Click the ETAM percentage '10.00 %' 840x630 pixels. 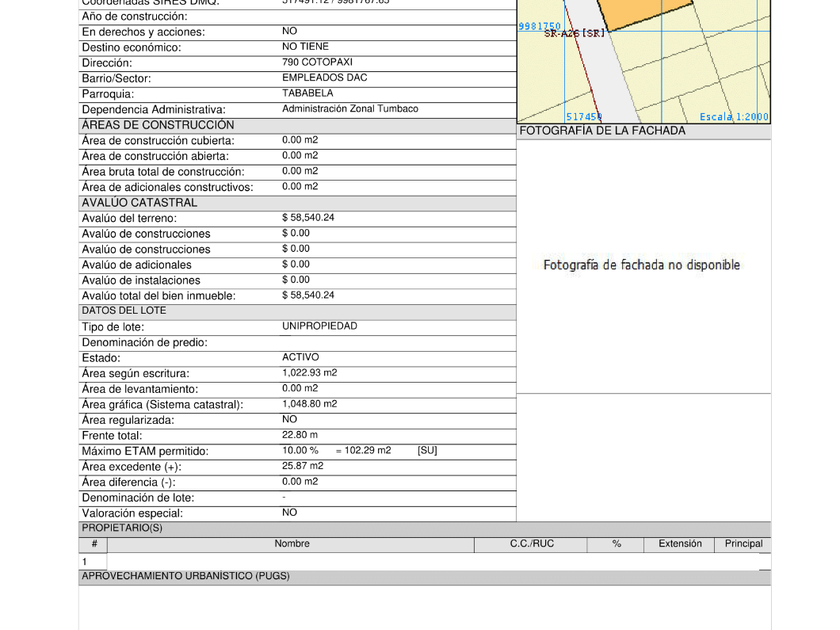tap(300, 451)
